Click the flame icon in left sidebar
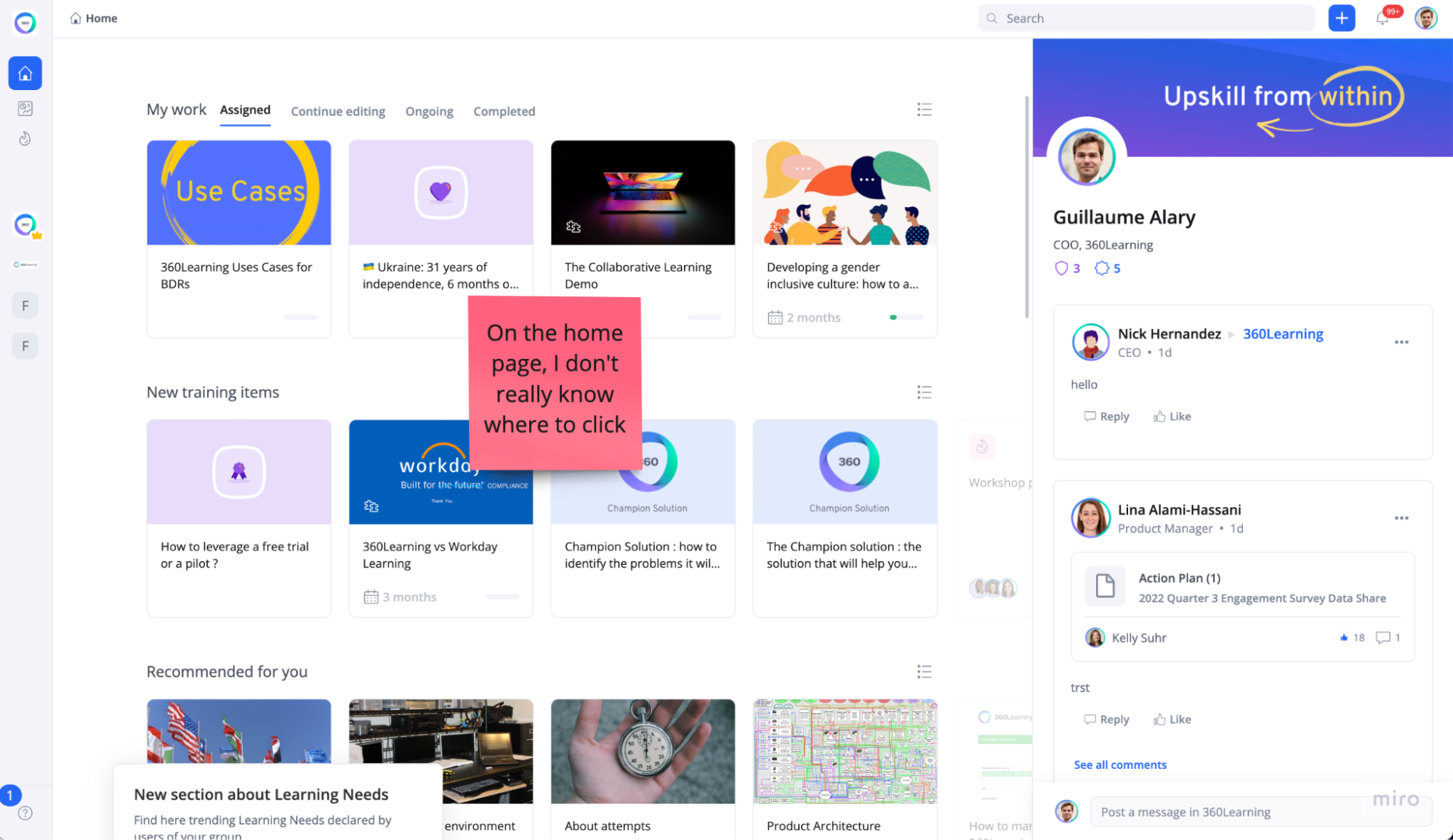 pyautogui.click(x=25, y=139)
